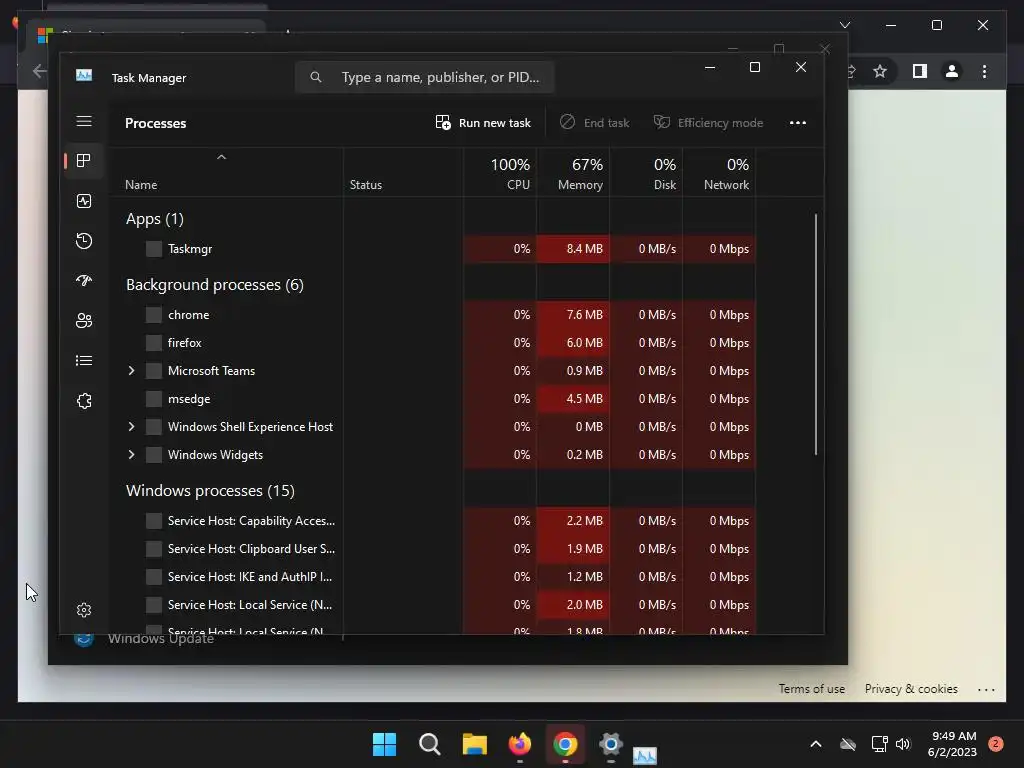Viewport: 1024px width, 768px height.
Task: Click the Task Manager search box
Action: [424, 77]
